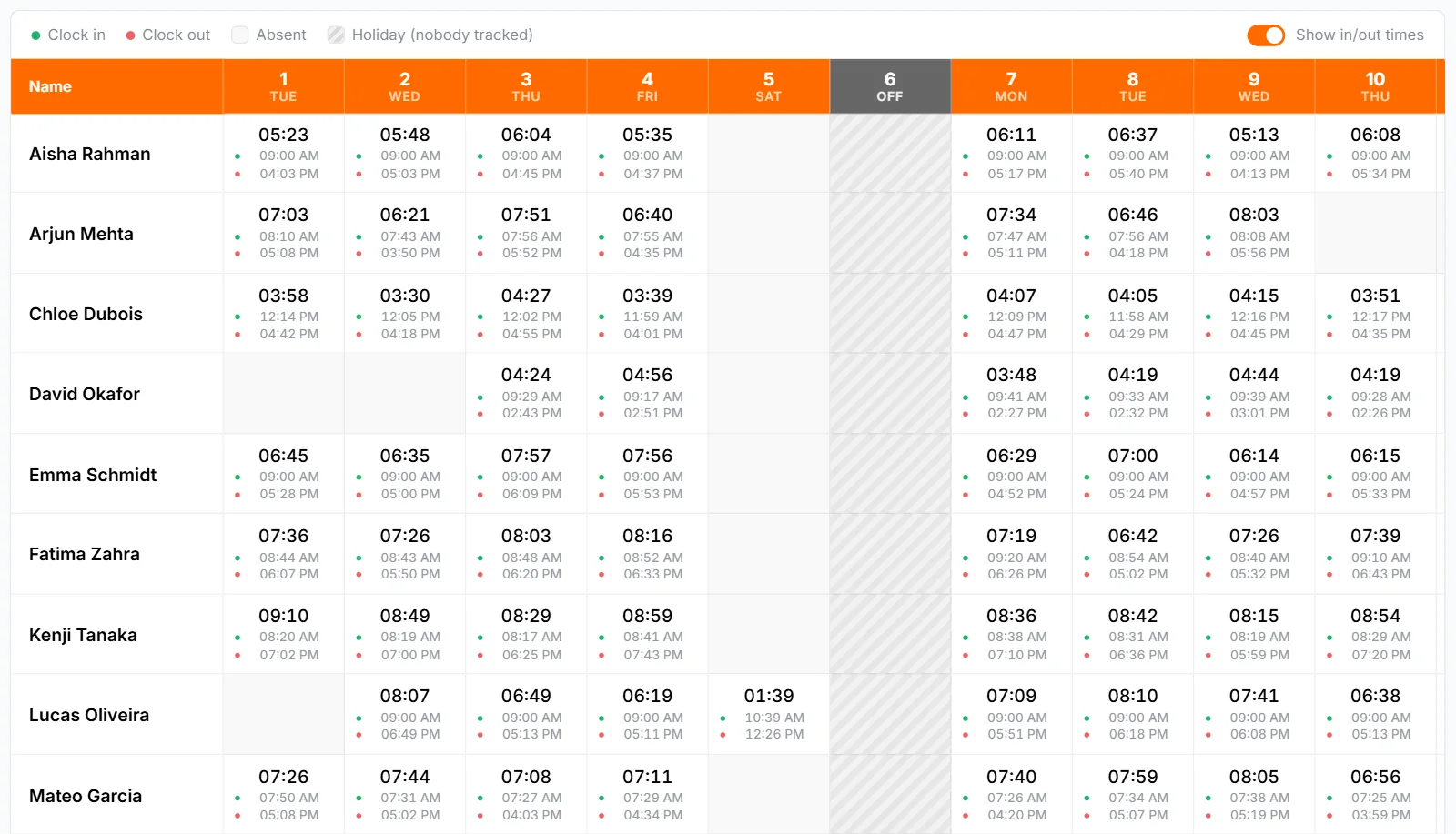
Task: Open David Okafor's row
Action: (728, 394)
